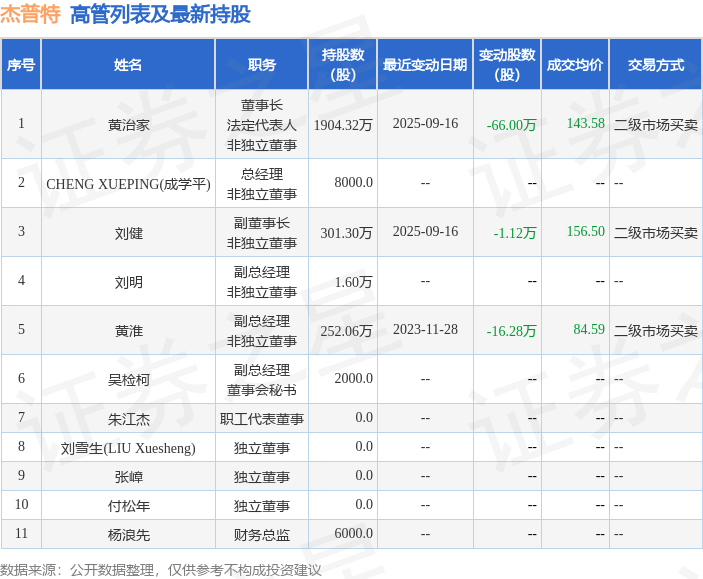The width and height of the screenshot is (703, 579).
Task: Select the 姓名 column header
Action: click(128, 65)
